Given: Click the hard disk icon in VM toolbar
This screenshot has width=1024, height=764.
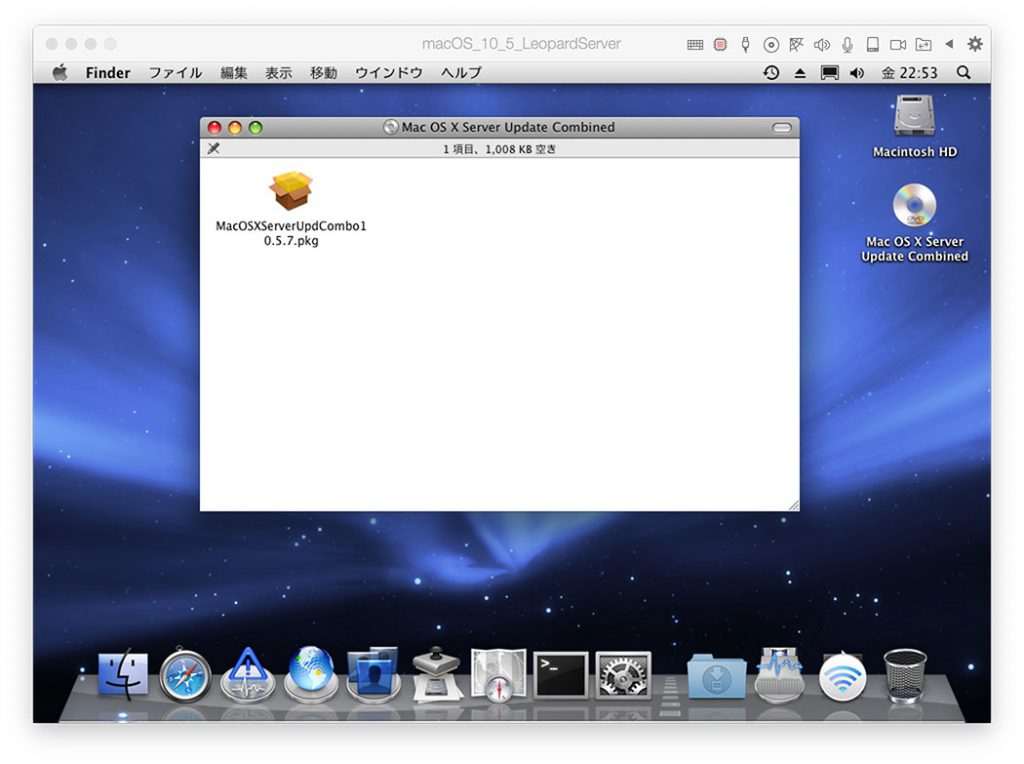Looking at the screenshot, I should (x=872, y=44).
